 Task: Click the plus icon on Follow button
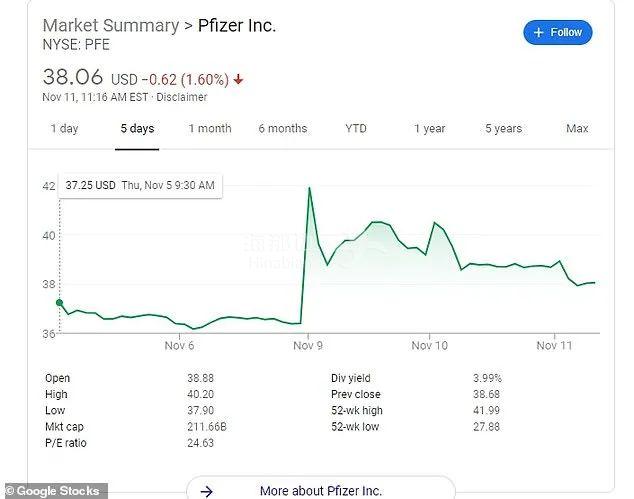(538, 32)
